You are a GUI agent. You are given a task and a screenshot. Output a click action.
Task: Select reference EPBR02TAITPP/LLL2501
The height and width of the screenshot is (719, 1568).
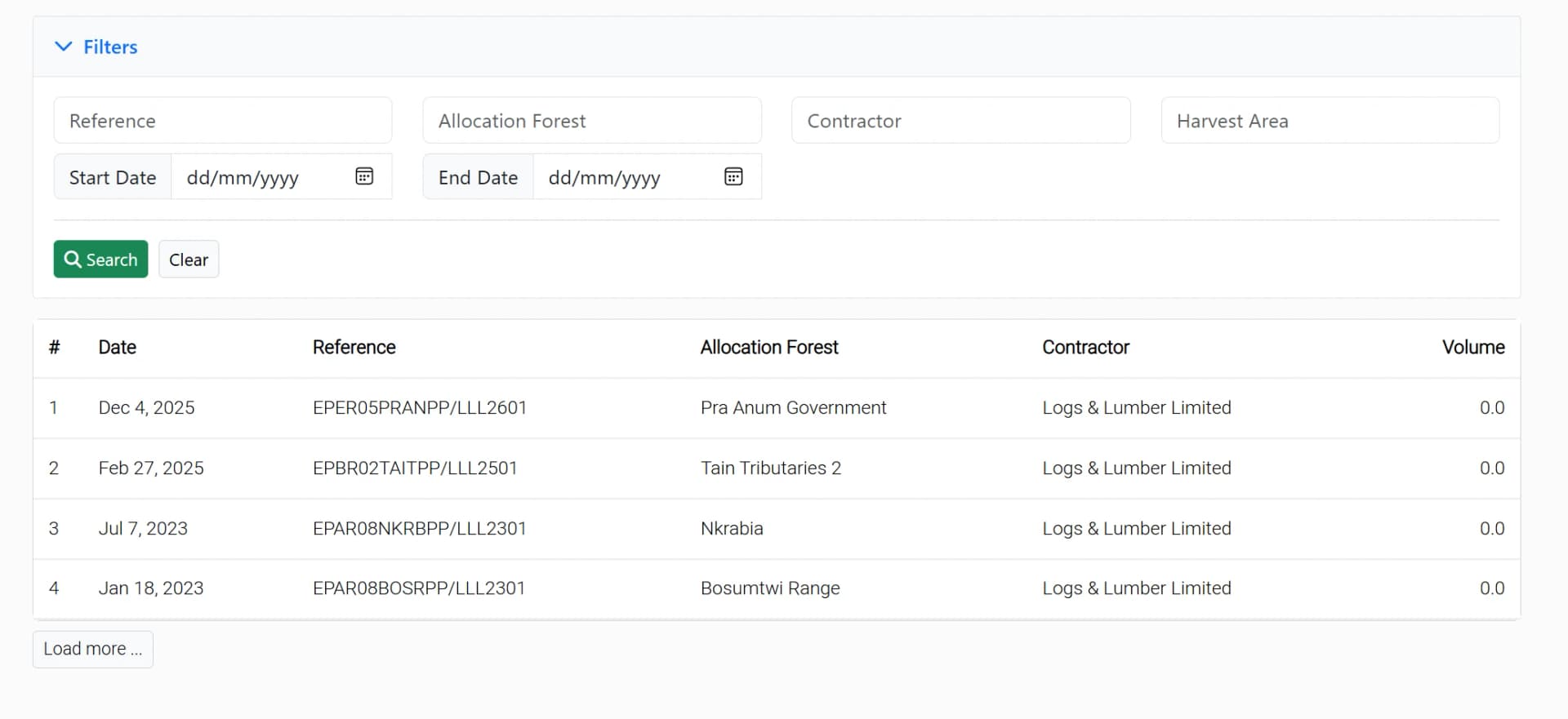point(415,468)
